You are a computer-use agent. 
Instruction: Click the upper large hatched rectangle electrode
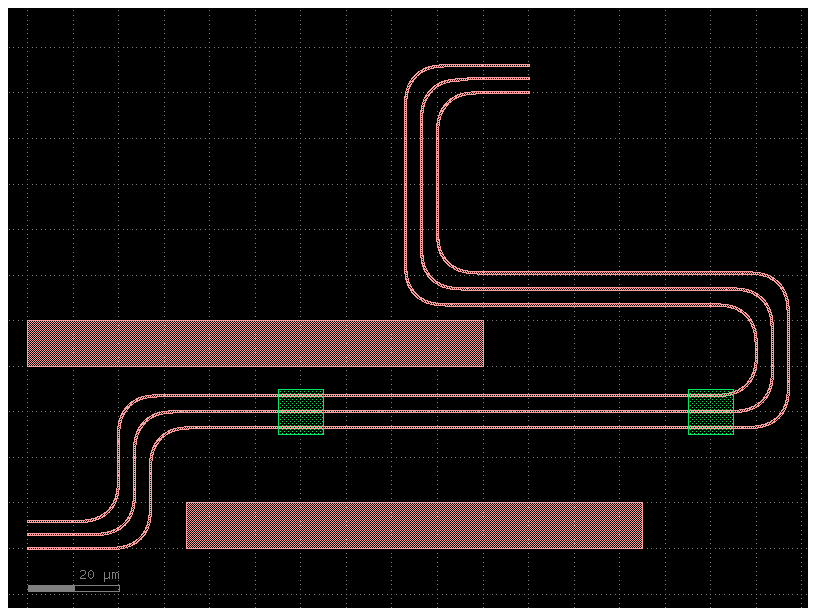[x=255, y=343]
